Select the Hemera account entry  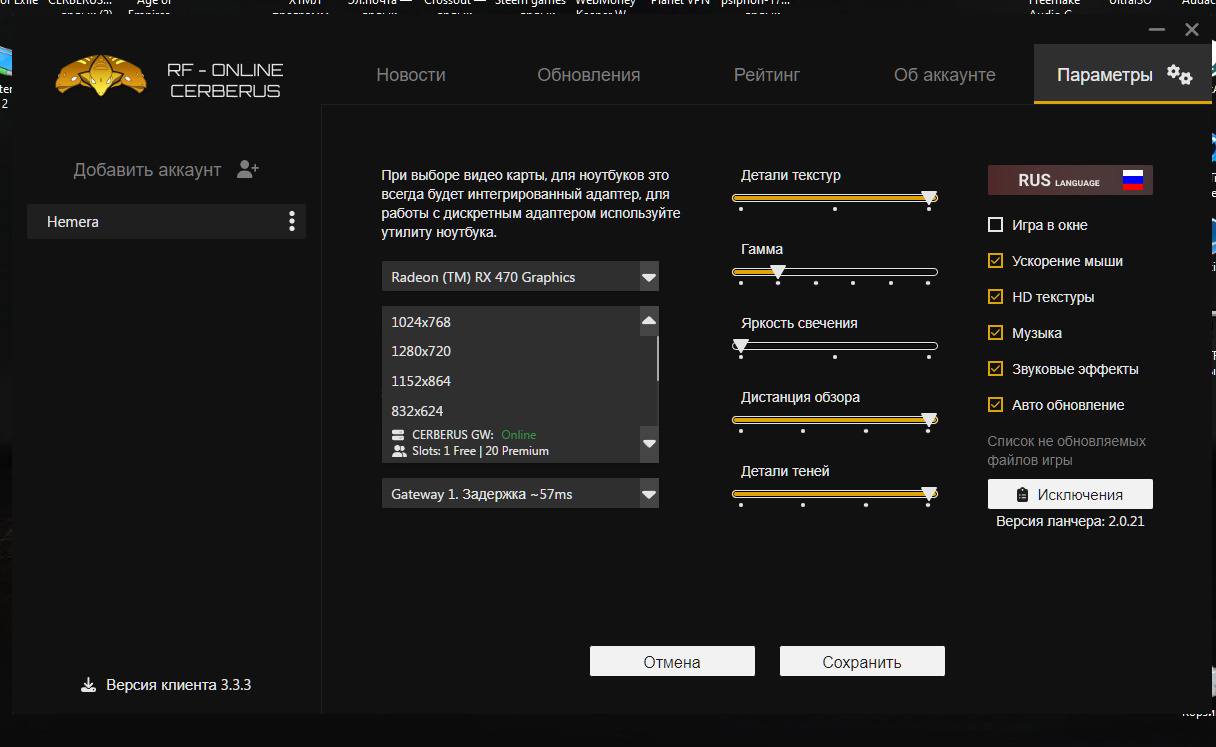coord(166,222)
